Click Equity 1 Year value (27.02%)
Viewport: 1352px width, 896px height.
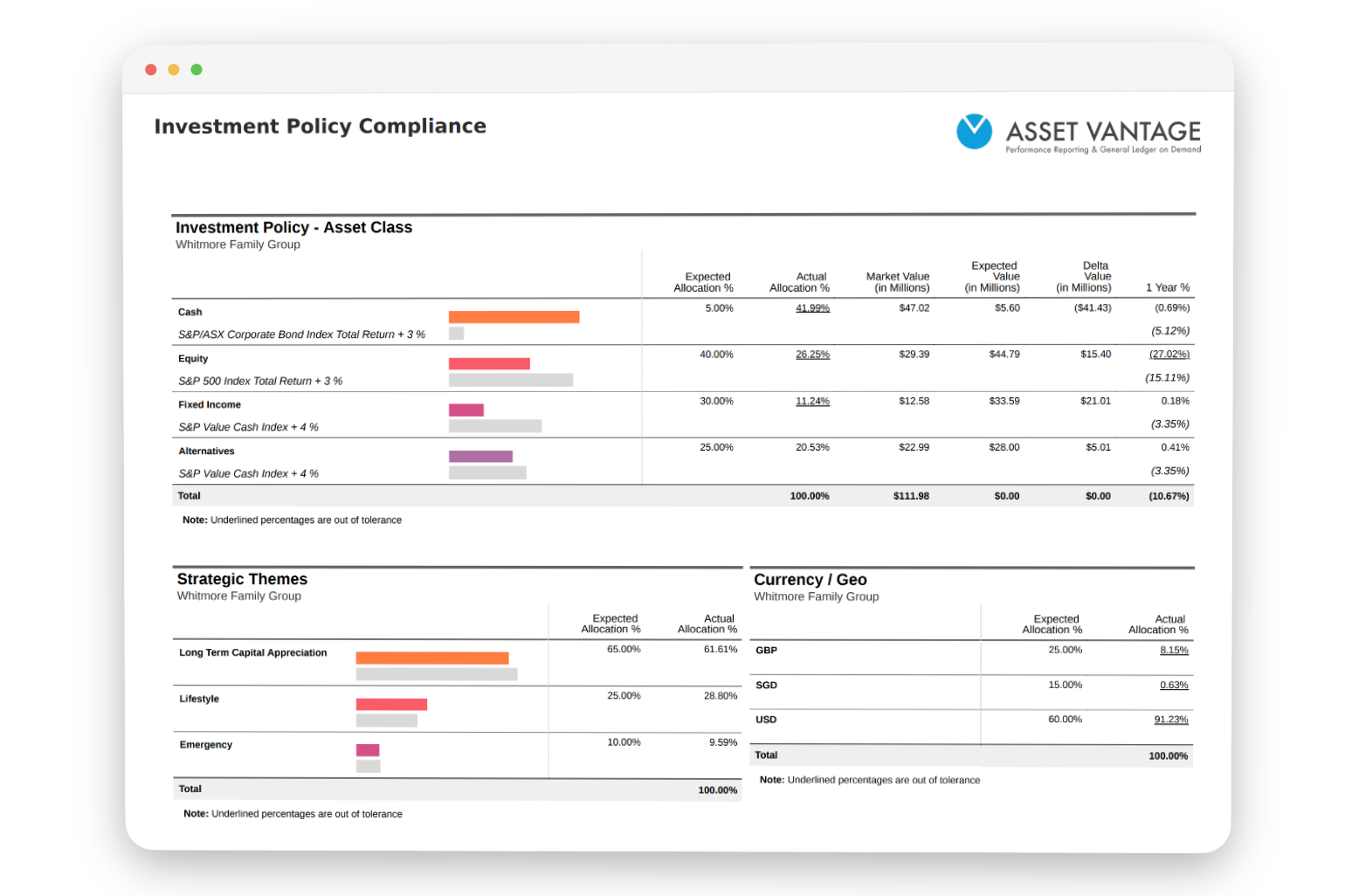[x=1169, y=355]
